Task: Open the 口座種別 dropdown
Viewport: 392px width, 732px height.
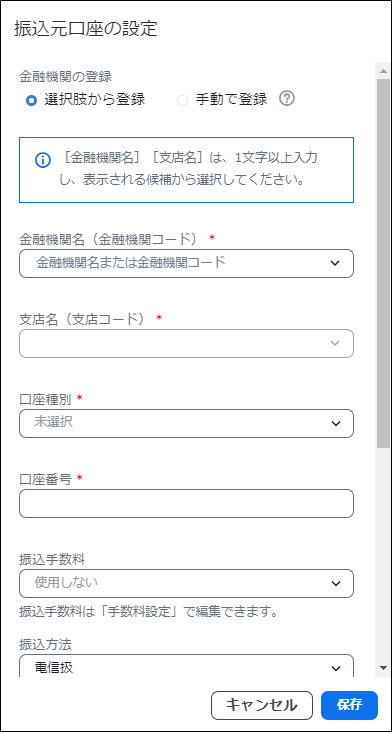Action: pyautogui.click(x=186, y=423)
